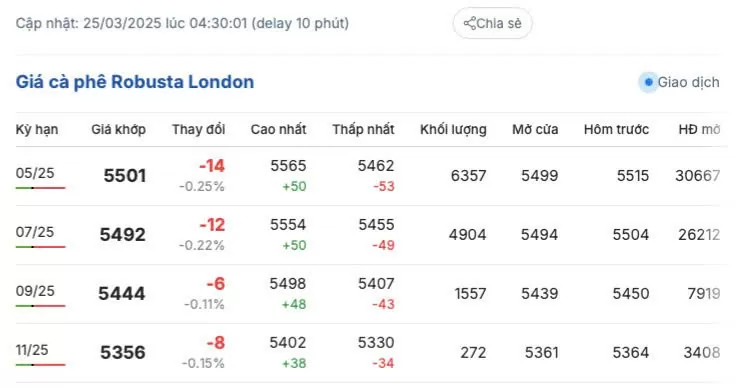Select the Thay đổi column header

tap(198, 129)
